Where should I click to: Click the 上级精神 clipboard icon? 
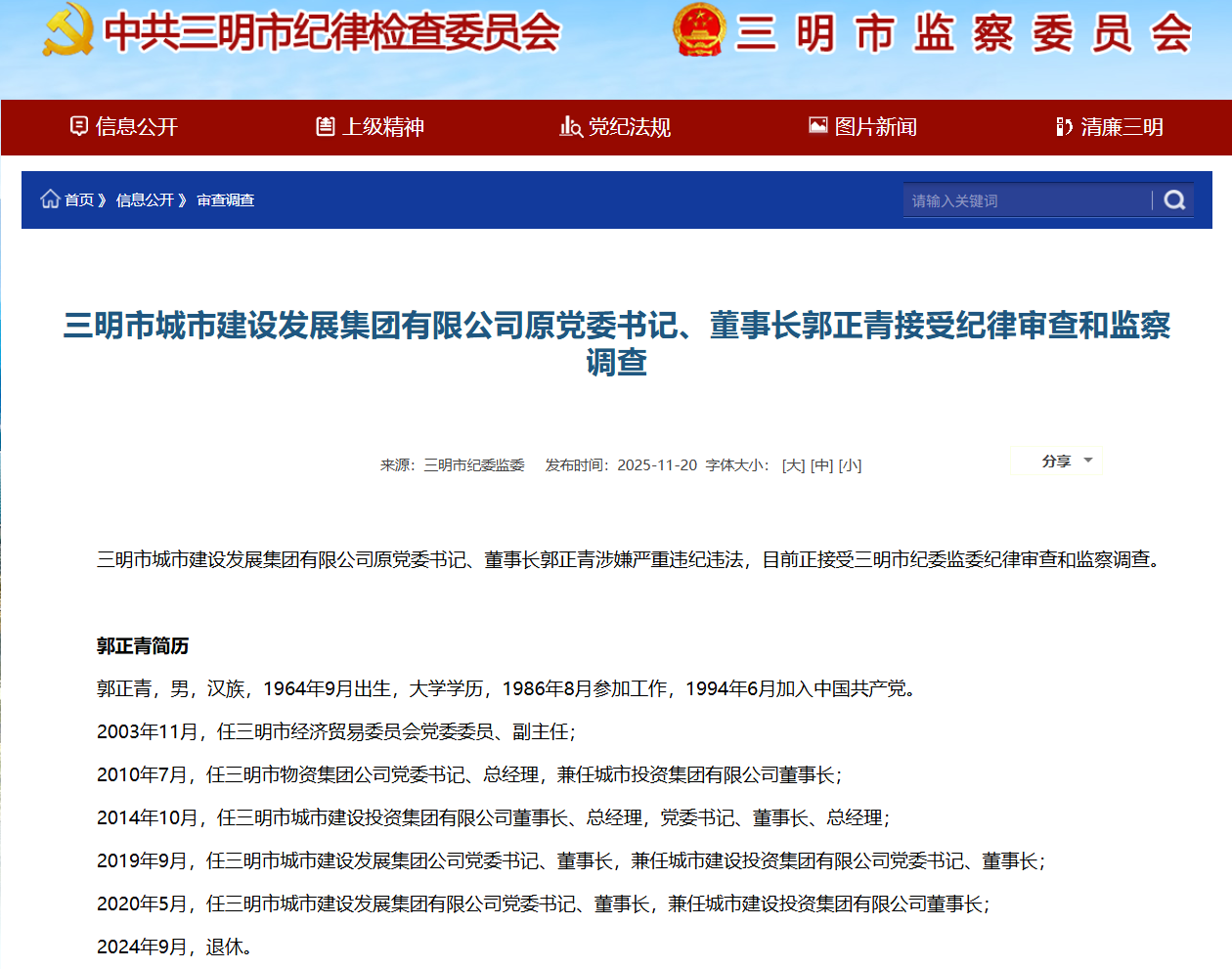tap(326, 126)
